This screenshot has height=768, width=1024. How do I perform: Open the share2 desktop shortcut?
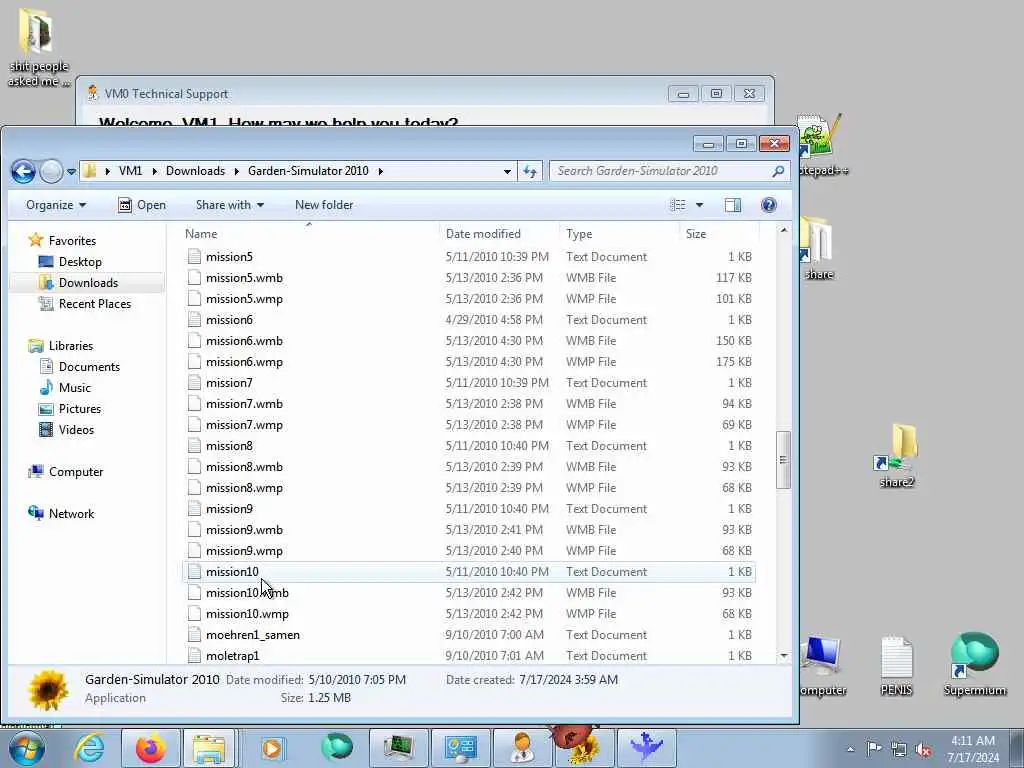coord(897,456)
